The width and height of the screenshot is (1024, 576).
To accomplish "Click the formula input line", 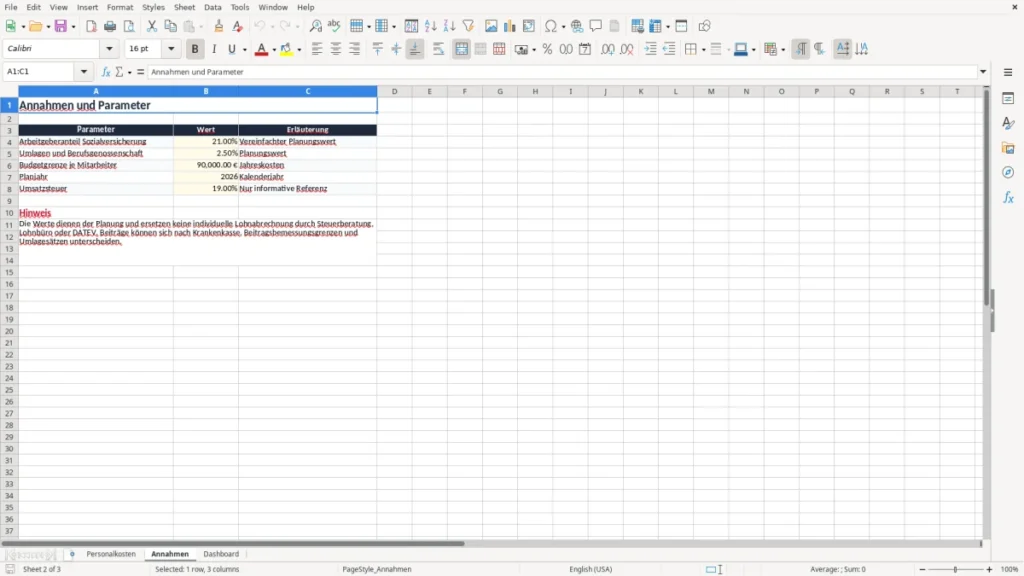I will pos(562,72).
